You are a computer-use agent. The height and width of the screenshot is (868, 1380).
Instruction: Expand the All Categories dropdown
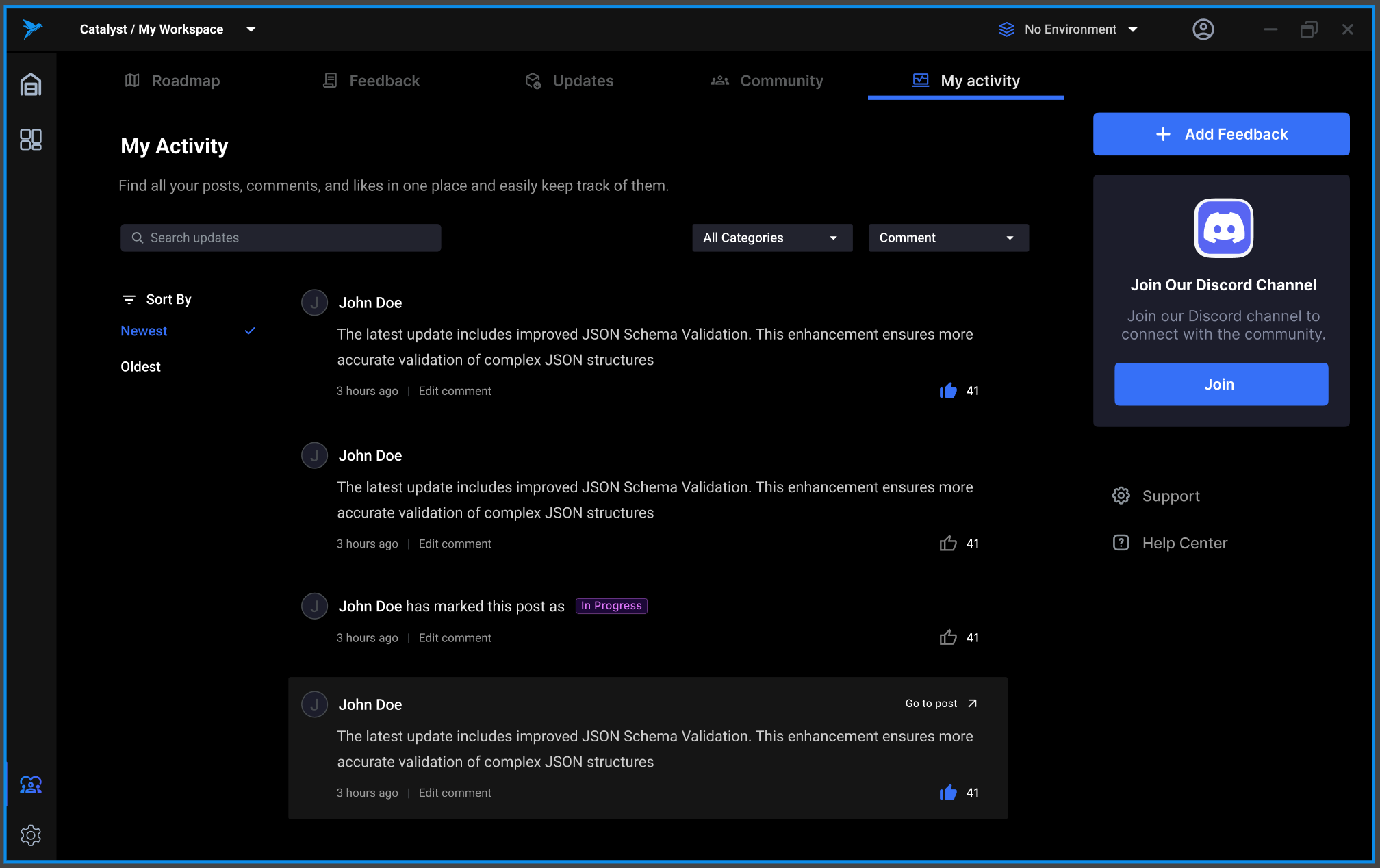click(771, 238)
